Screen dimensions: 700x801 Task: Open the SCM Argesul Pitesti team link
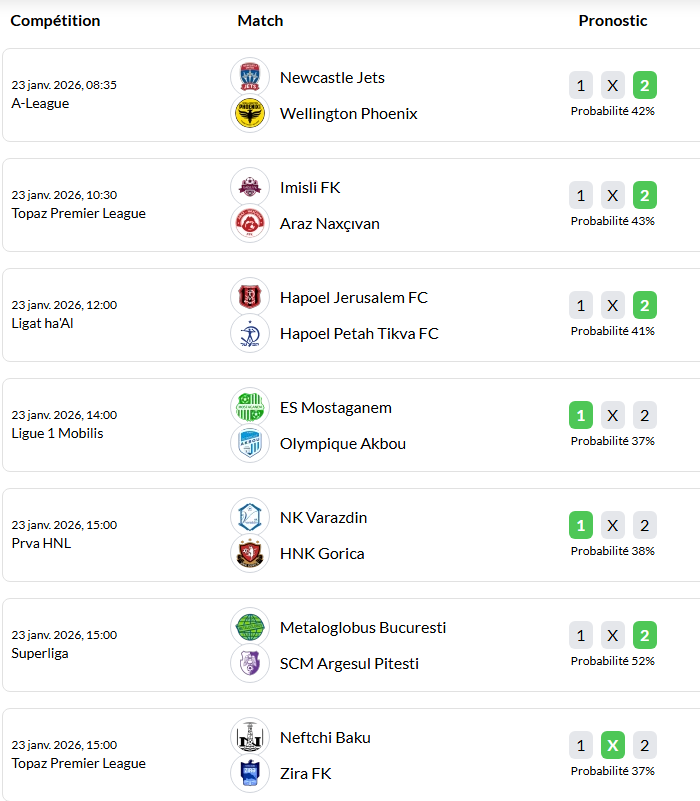pyautogui.click(x=349, y=664)
